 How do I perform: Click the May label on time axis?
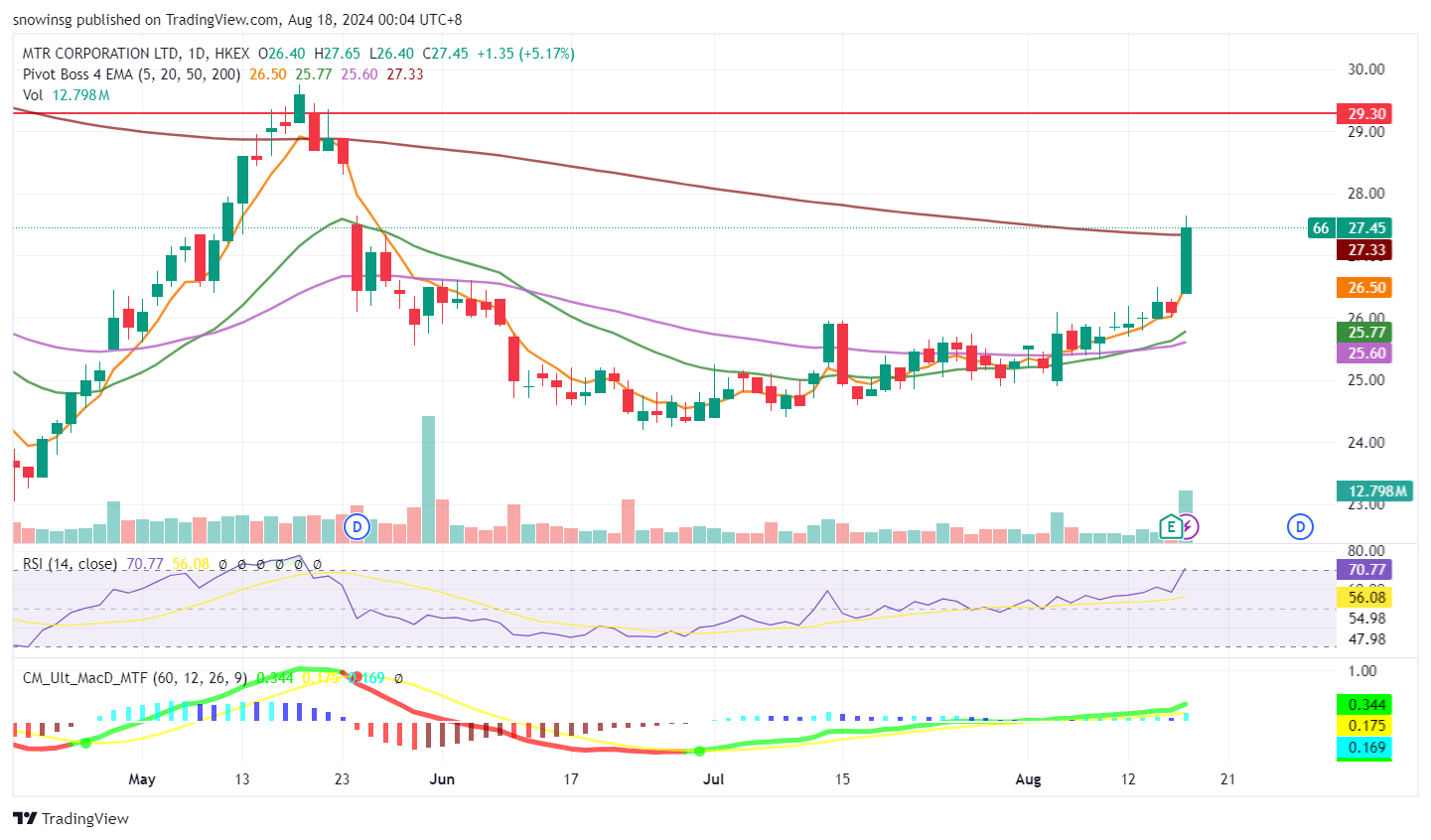pyautogui.click(x=142, y=779)
